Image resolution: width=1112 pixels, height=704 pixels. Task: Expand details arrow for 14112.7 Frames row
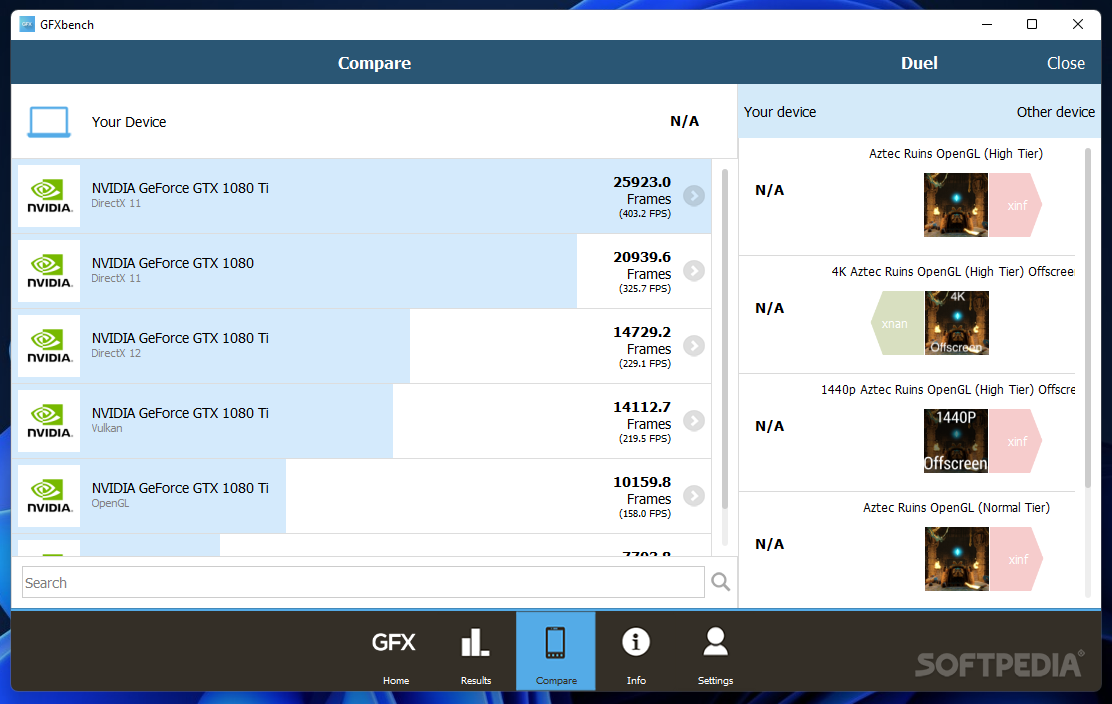[694, 421]
